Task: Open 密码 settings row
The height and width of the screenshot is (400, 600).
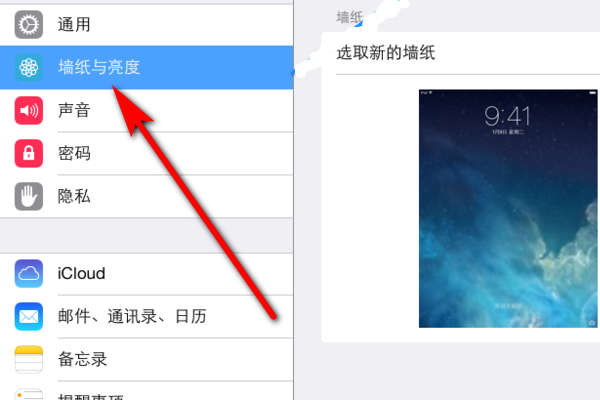Action: (147, 153)
